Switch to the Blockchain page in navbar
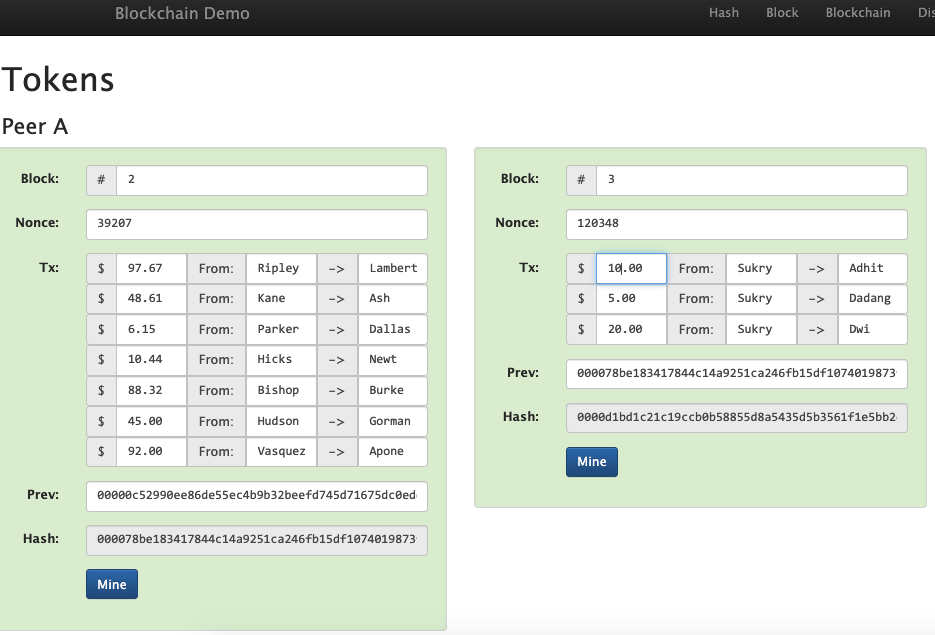 point(857,13)
